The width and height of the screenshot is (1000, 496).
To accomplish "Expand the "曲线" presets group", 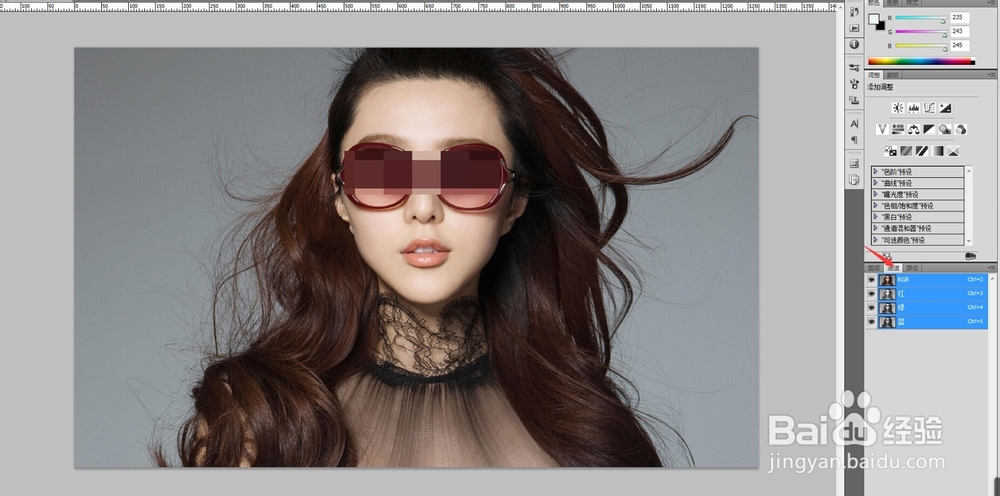I will [876, 182].
